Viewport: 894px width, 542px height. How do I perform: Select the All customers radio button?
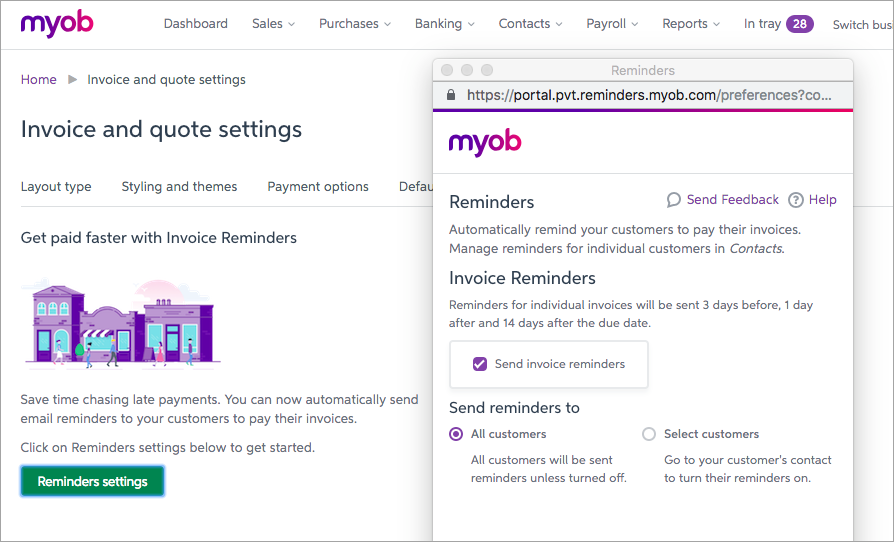[x=456, y=434]
